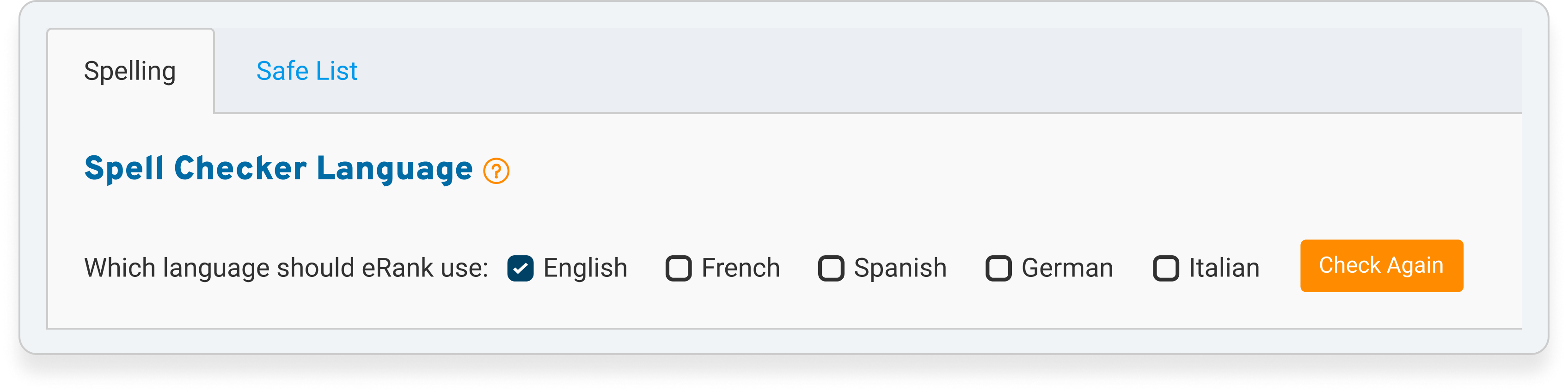The height and width of the screenshot is (392, 1568).
Task: Select the Spelling tab
Action: tap(130, 71)
